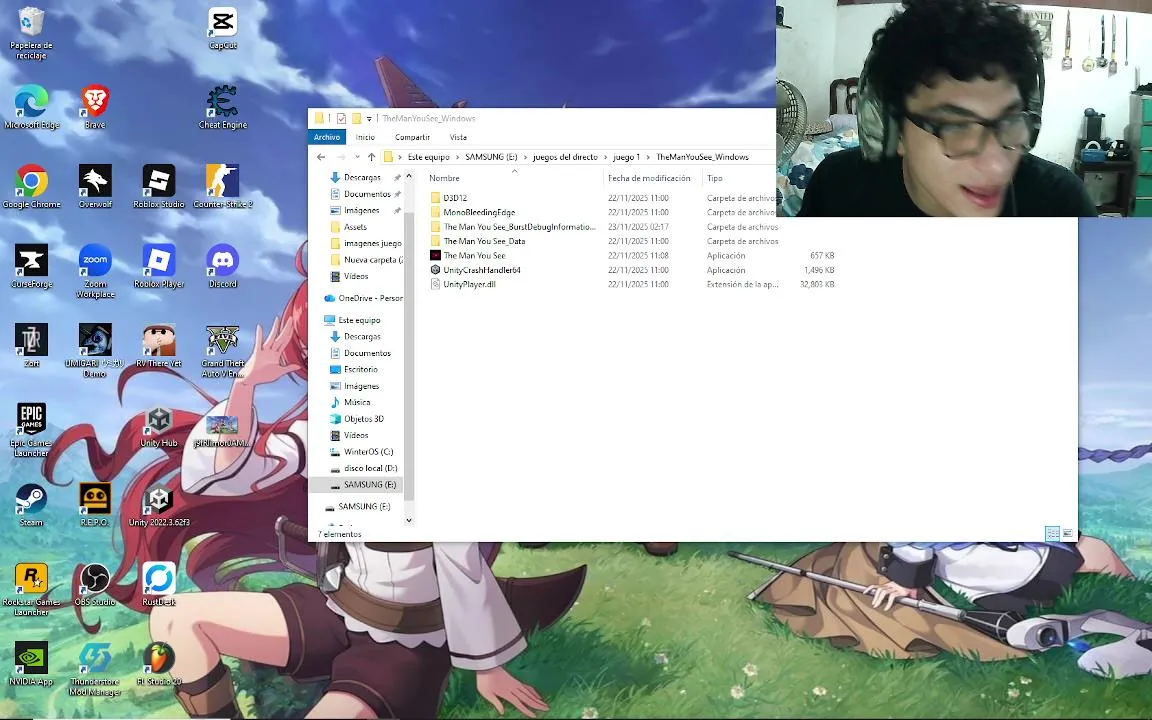Select the Unity 2022.3.62f3 desktop shortcut
Viewport: 1152px width, 720px height.
(159, 504)
